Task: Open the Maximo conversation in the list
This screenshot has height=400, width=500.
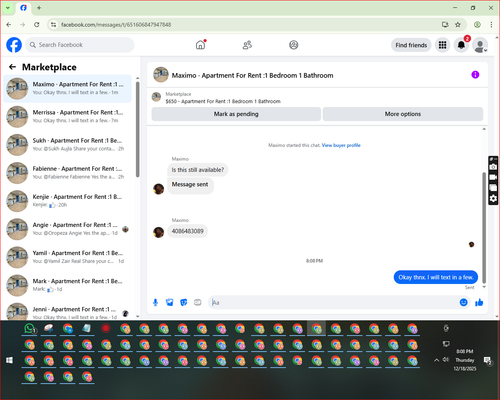Action: click(68, 88)
